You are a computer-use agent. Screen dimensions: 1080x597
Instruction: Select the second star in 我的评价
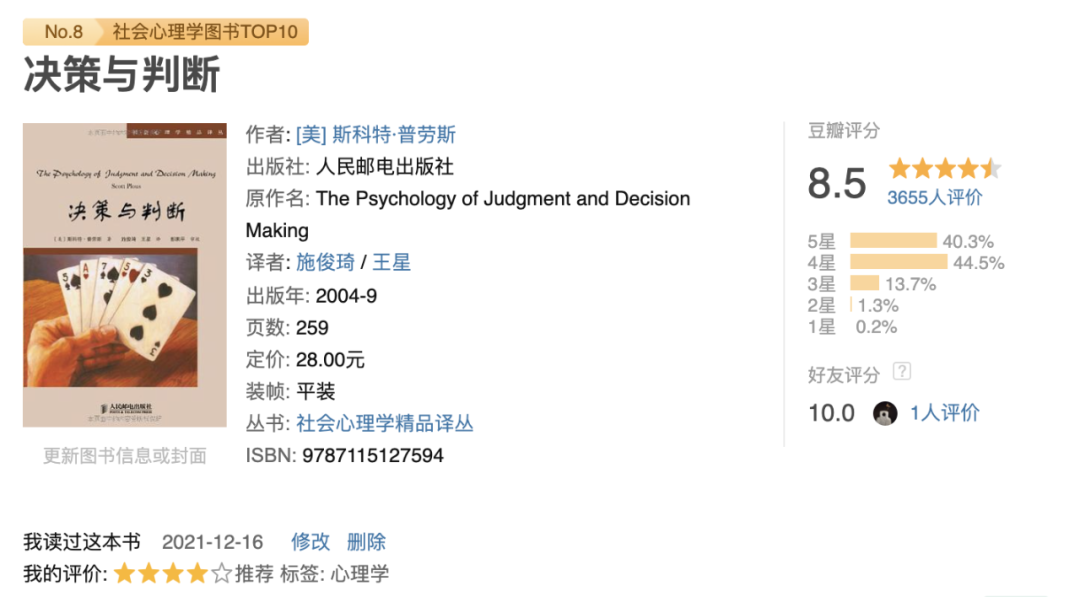149,573
